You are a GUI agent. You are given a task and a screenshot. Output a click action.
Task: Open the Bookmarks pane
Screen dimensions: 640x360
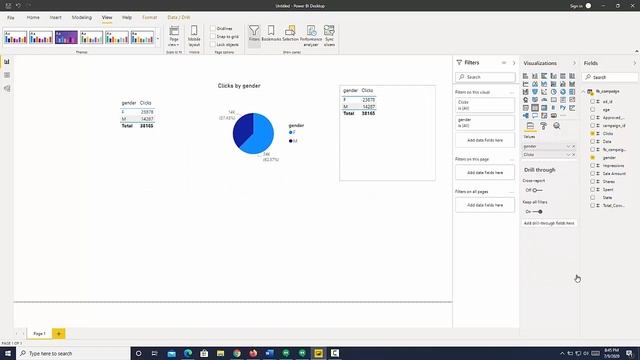[x=271, y=34]
